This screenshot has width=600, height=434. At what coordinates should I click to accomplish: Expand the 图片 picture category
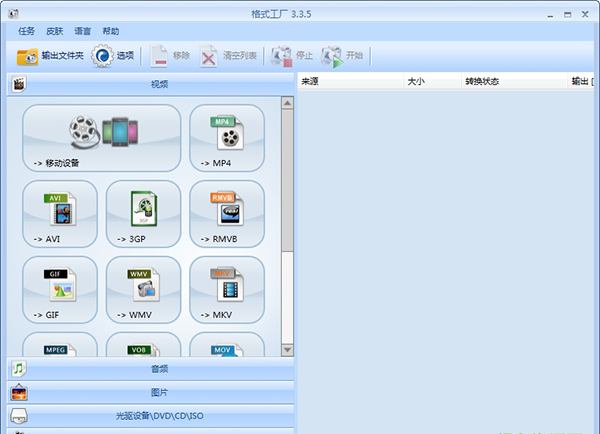pos(151,392)
